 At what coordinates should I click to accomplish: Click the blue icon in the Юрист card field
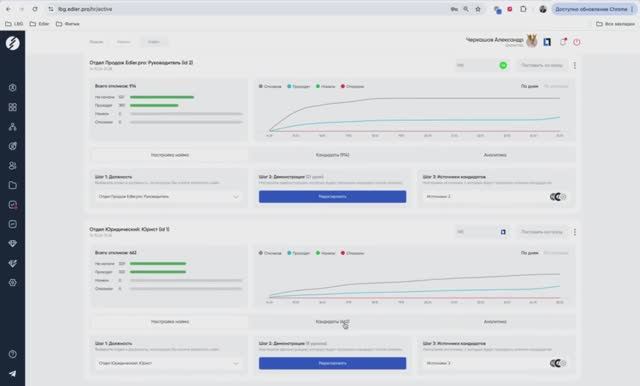503,232
